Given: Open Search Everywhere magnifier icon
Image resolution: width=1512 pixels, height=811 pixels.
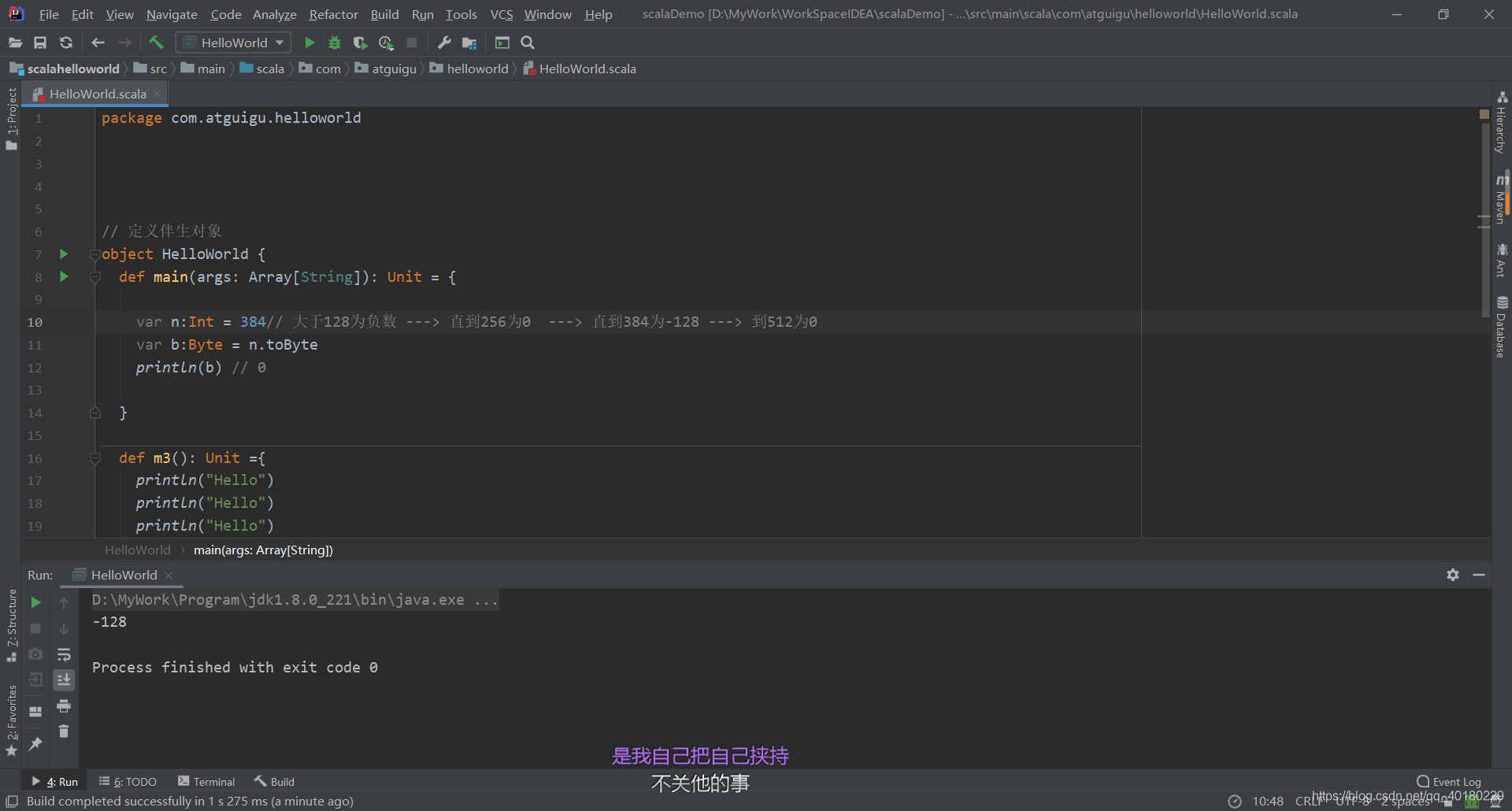Looking at the screenshot, I should 528,43.
